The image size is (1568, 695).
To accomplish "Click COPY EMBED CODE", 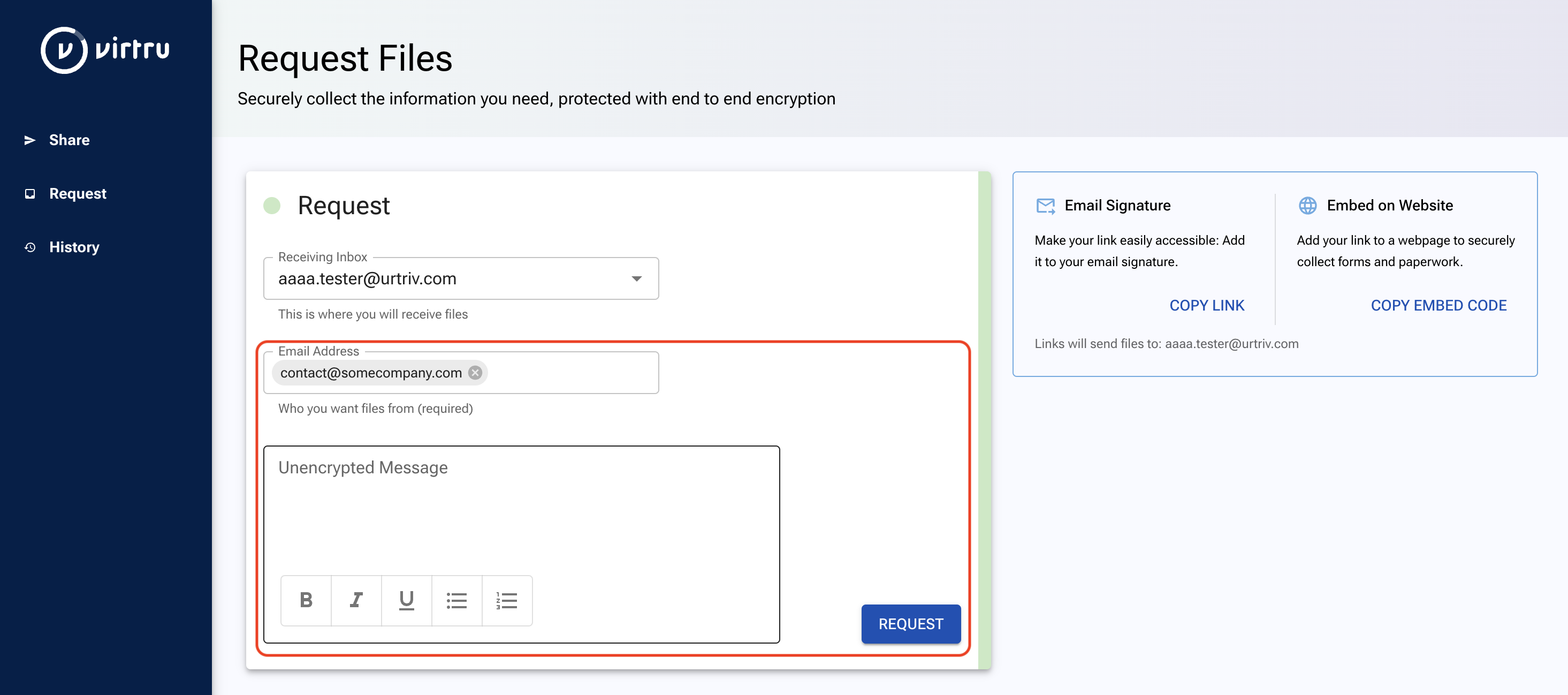I will click(1438, 305).
